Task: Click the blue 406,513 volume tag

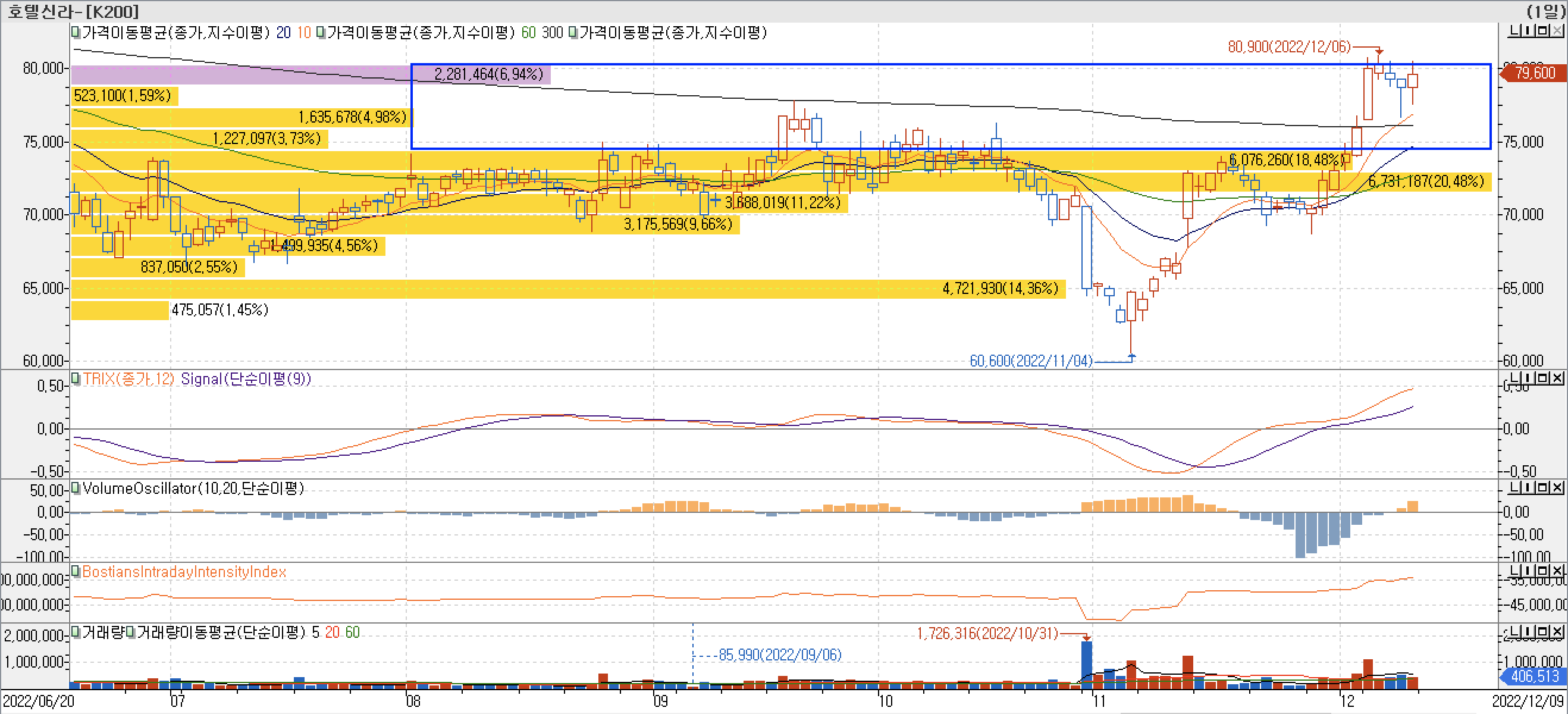Action: pyautogui.click(x=1534, y=676)
